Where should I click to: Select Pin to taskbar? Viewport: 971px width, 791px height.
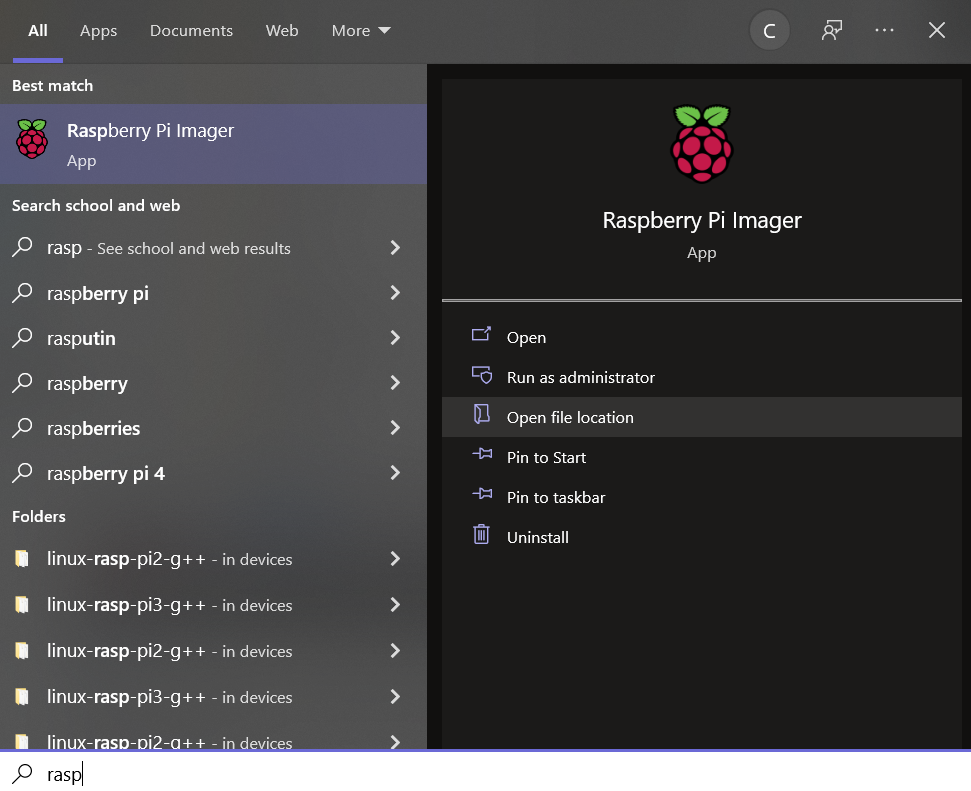coord(702,497)
